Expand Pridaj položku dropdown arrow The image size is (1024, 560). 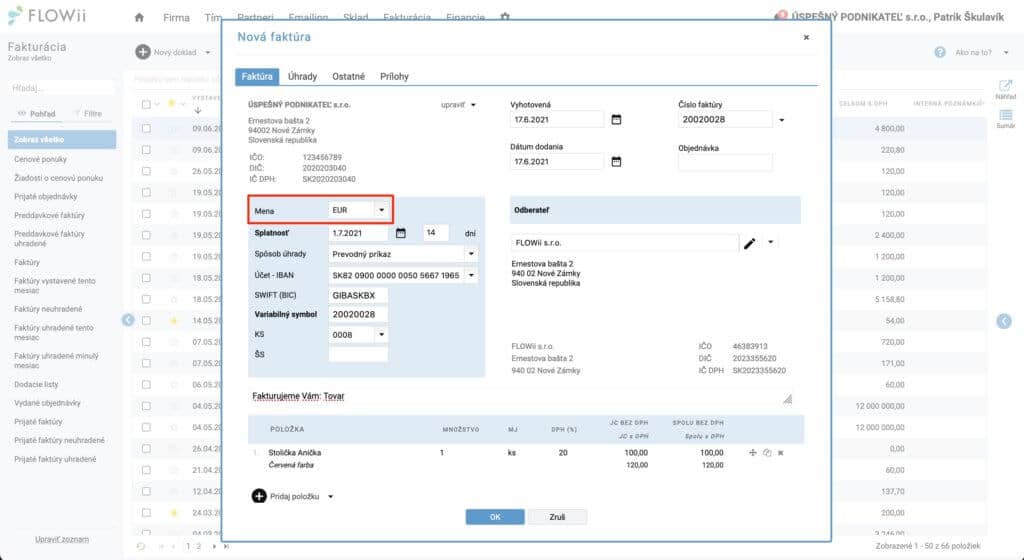[x=330, y=497]
